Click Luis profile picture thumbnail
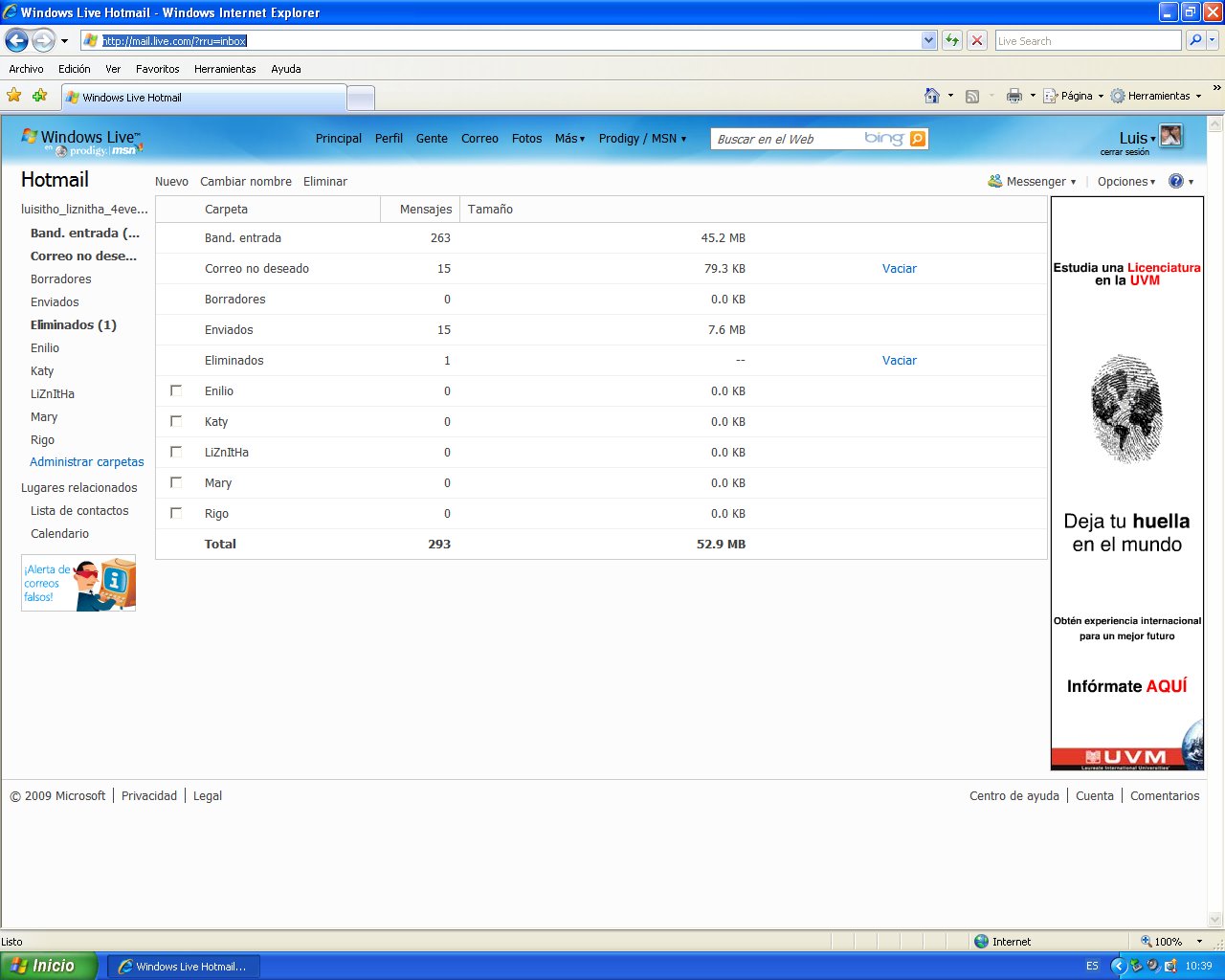This screenshot has width=1225, height=980. click(1171, 136)
